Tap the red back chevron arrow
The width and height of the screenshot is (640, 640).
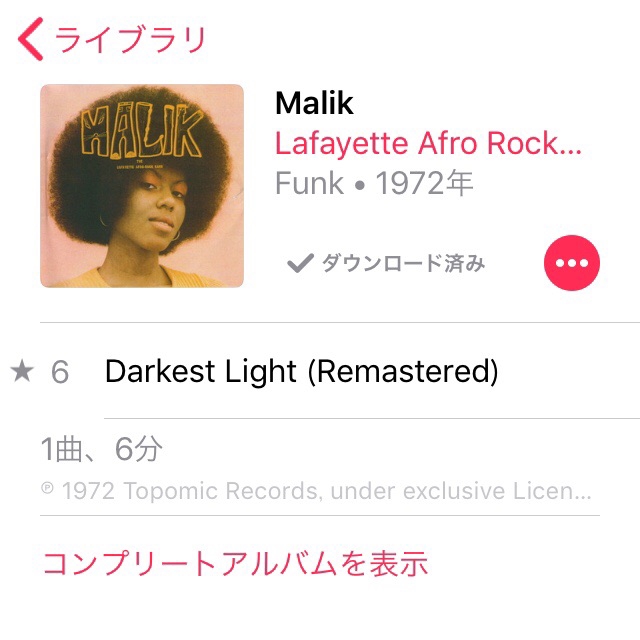click(x=30, y=39)
